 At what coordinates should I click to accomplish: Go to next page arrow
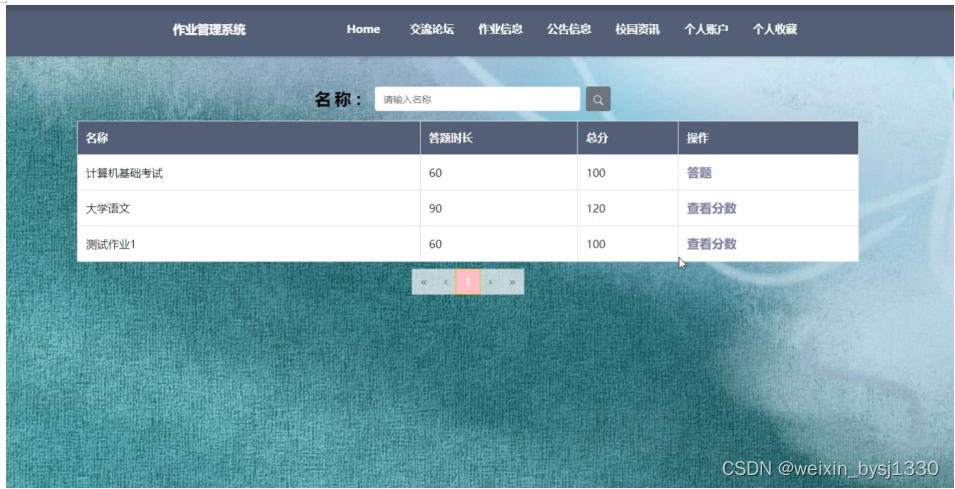point(490,282)
